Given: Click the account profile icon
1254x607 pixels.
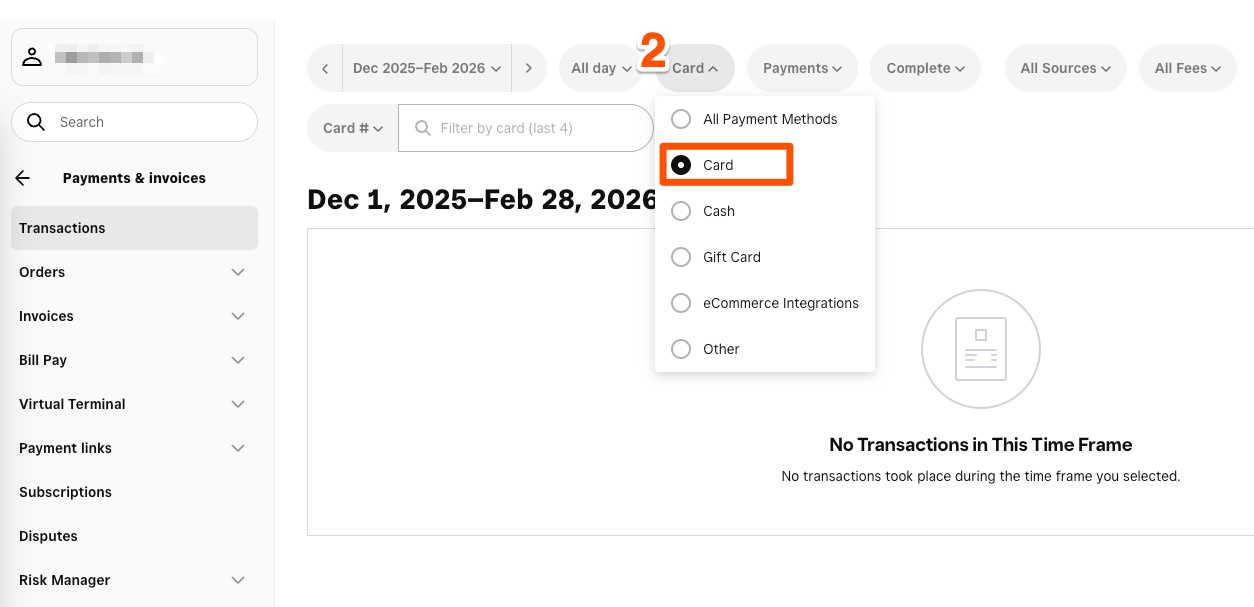Looking at the screenshot, I should tap(33, 57).
